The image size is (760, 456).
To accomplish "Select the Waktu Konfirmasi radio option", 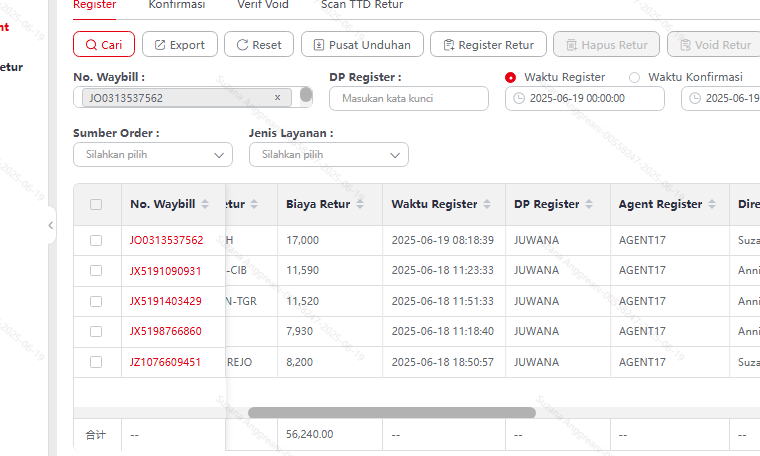I will point(634,77).
